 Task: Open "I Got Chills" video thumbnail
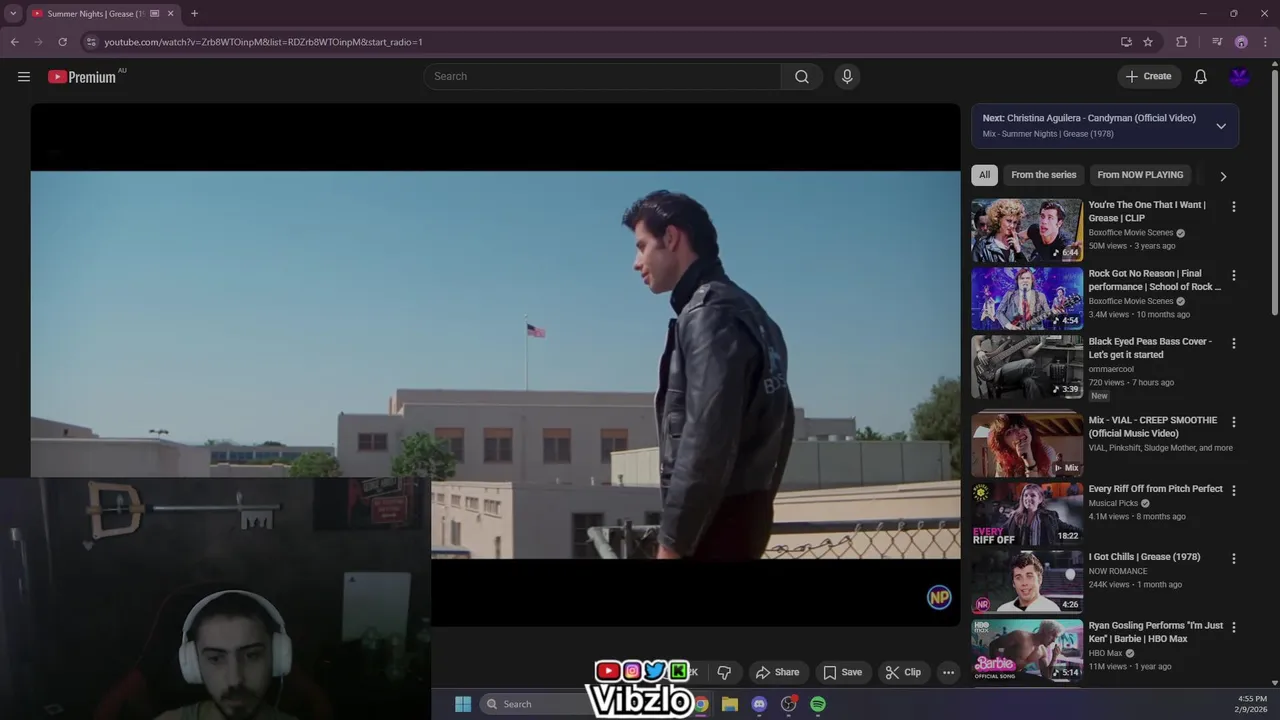(1026, 581)
